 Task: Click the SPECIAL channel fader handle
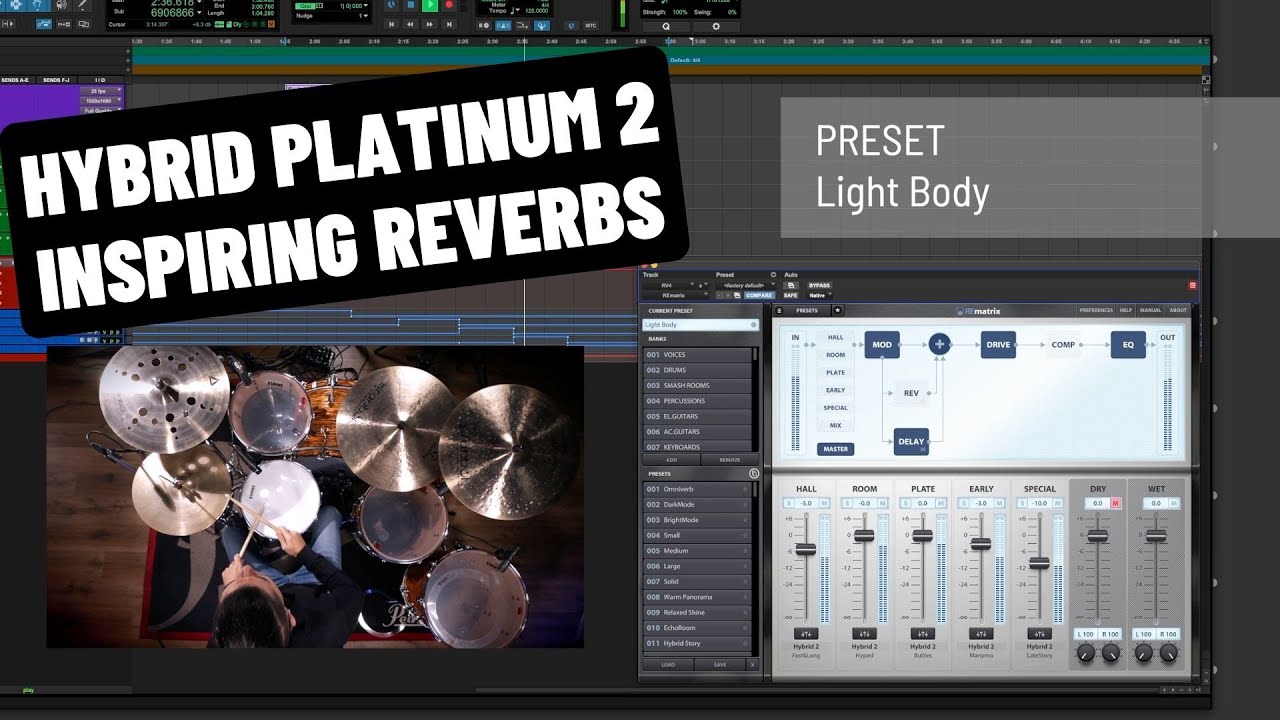point(1039,562)
